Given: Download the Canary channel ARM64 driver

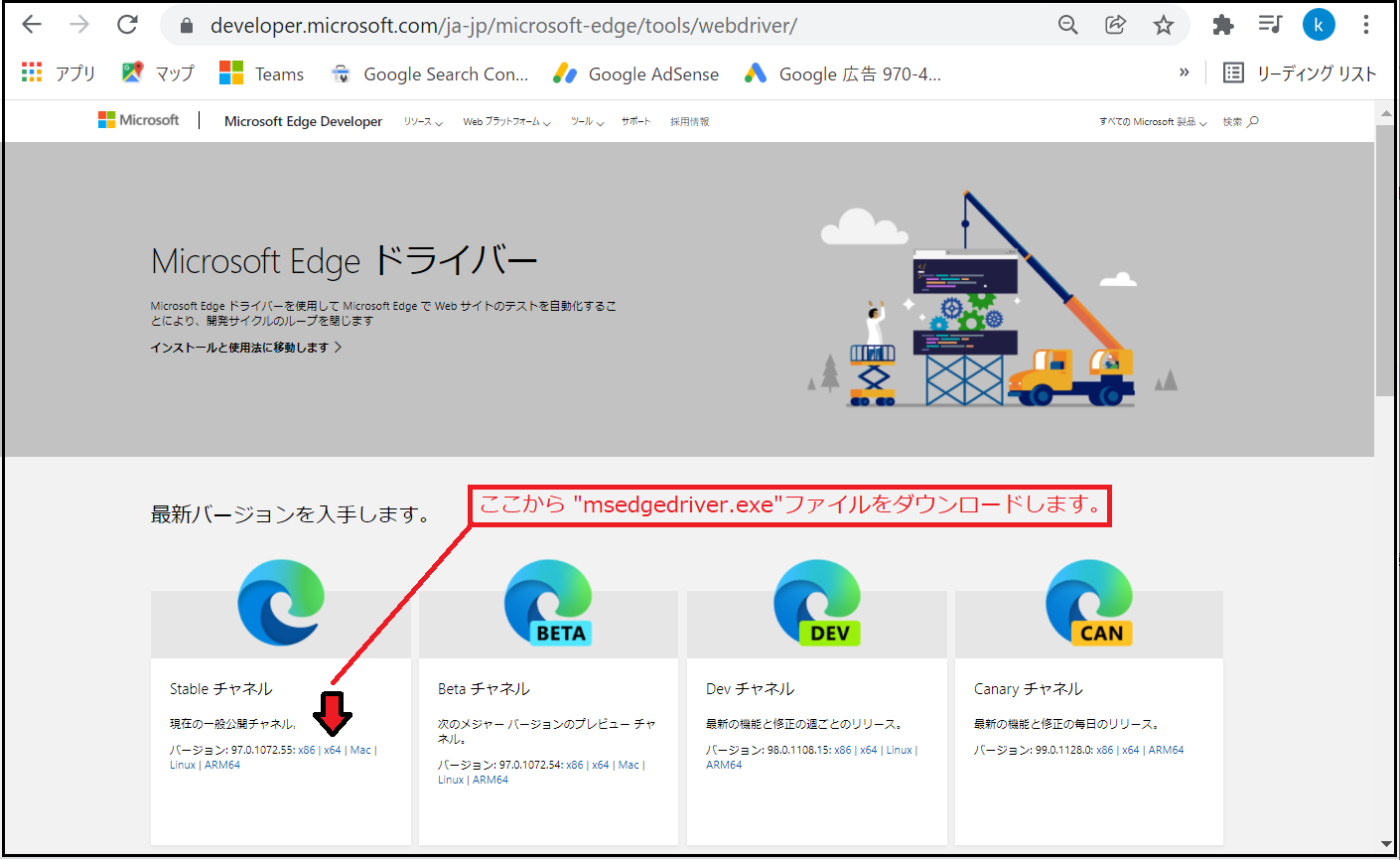Looking at the screenshot, I should tap(1166, 750).
